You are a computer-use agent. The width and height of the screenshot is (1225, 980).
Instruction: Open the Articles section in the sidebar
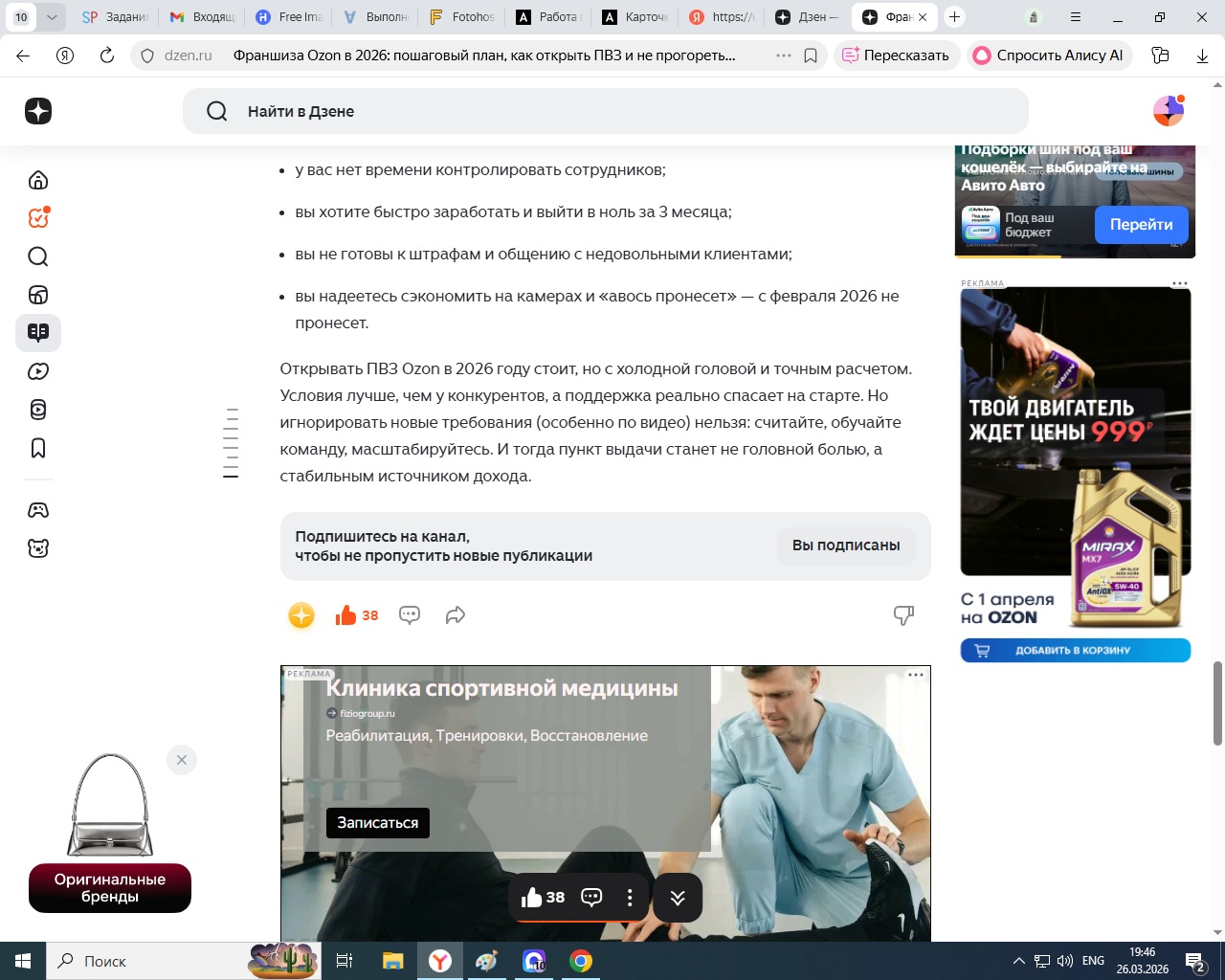38,333
